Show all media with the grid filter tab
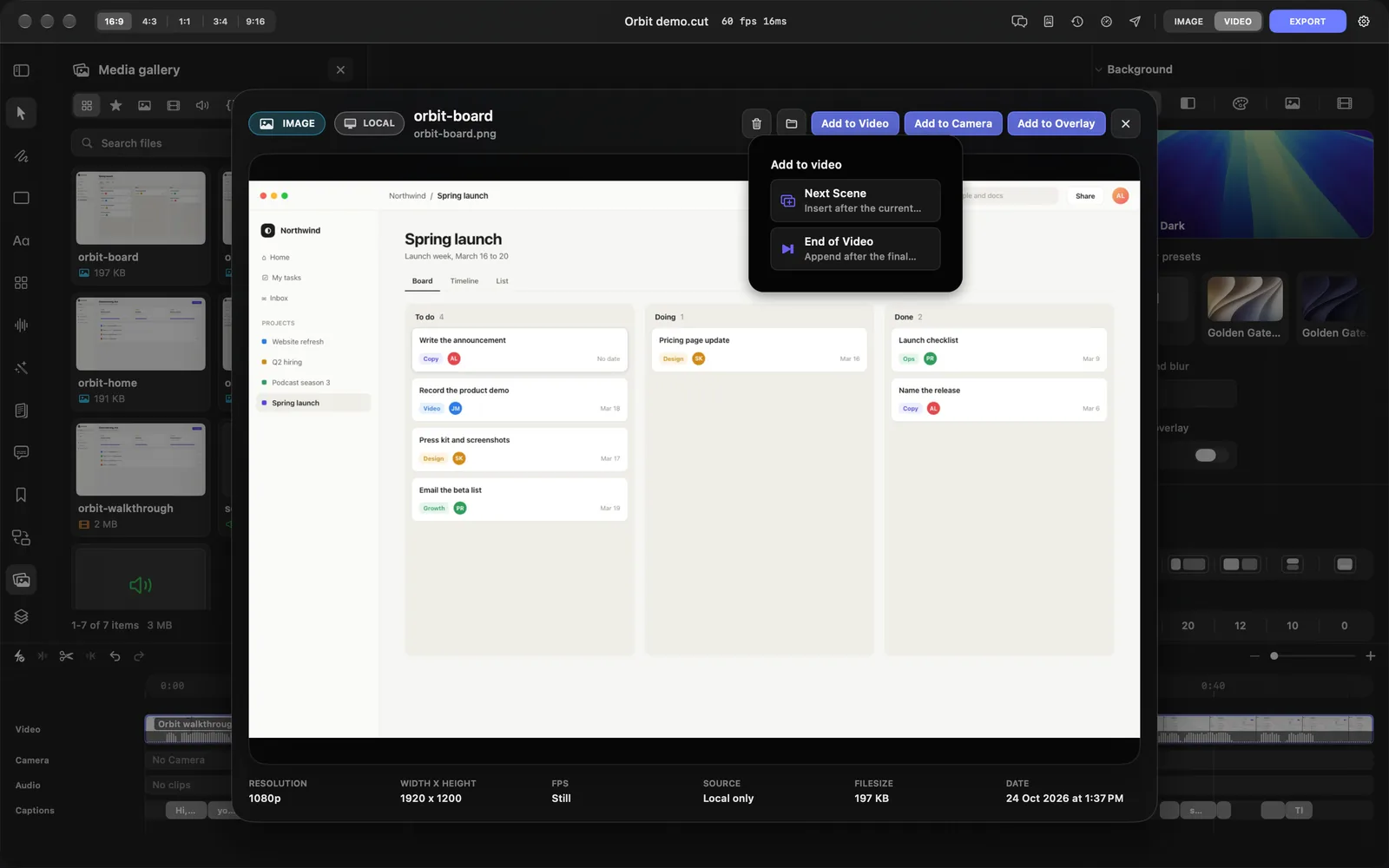Viewport: 1389px width, 868px height. (87, 105)
